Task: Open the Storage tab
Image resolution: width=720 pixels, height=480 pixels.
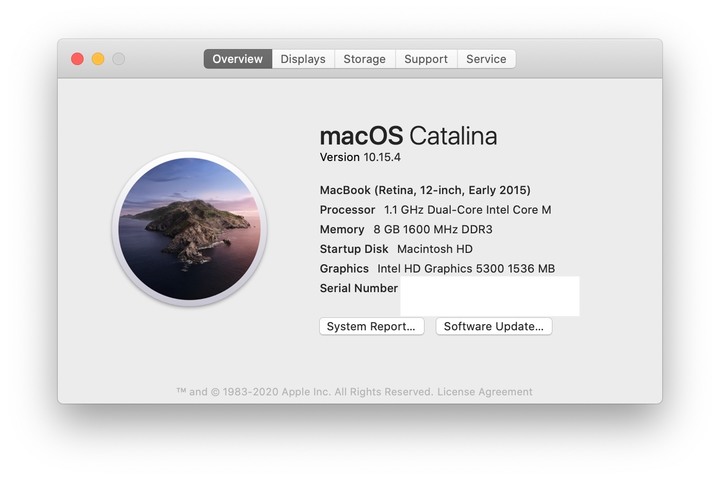Action: tap(365, 59)
